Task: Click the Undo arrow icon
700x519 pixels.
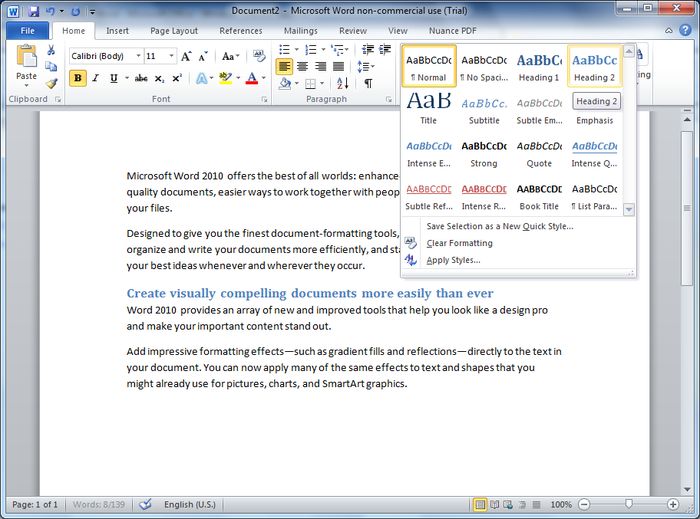Action: [50, 12]
